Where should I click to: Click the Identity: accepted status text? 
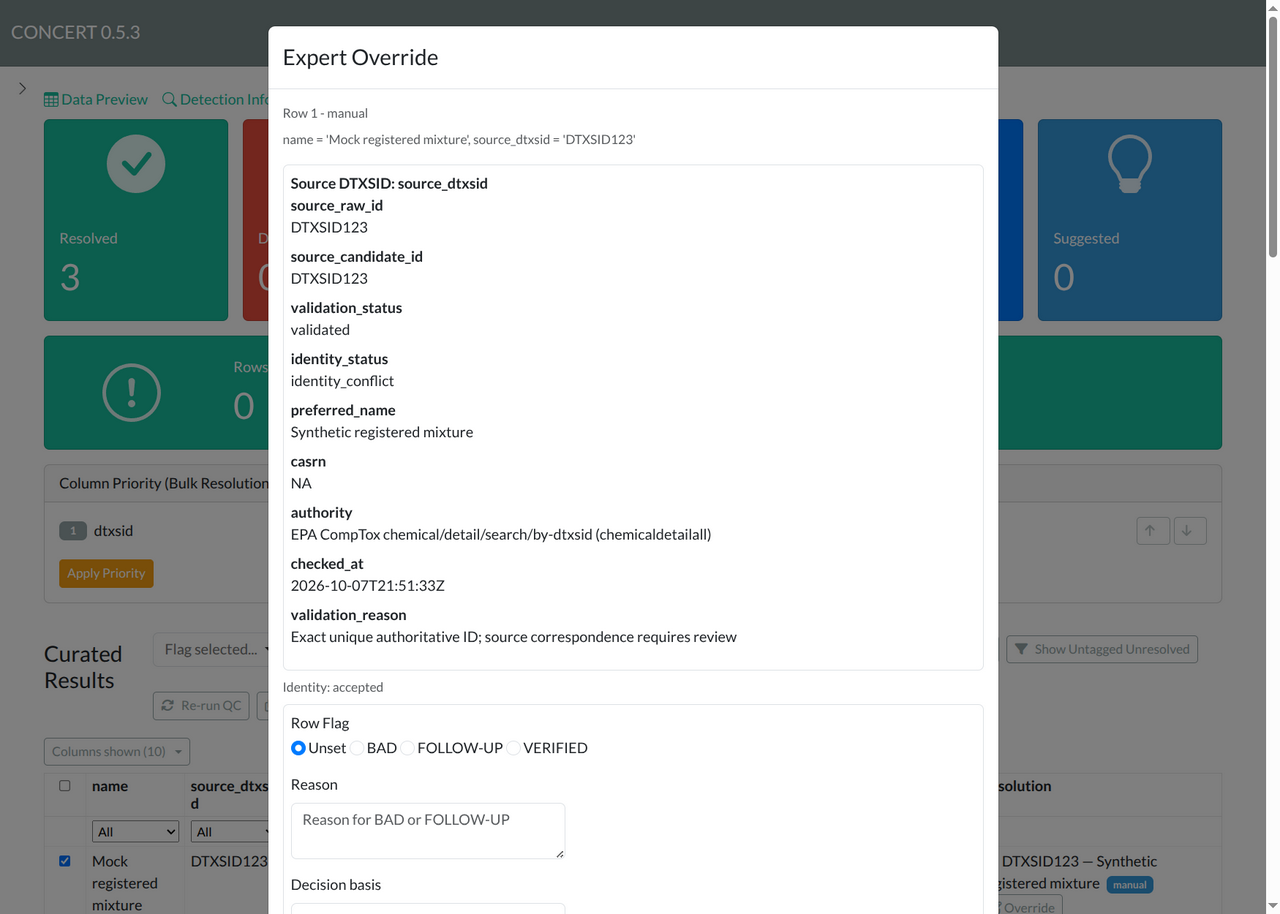click(x=333, y=687)
